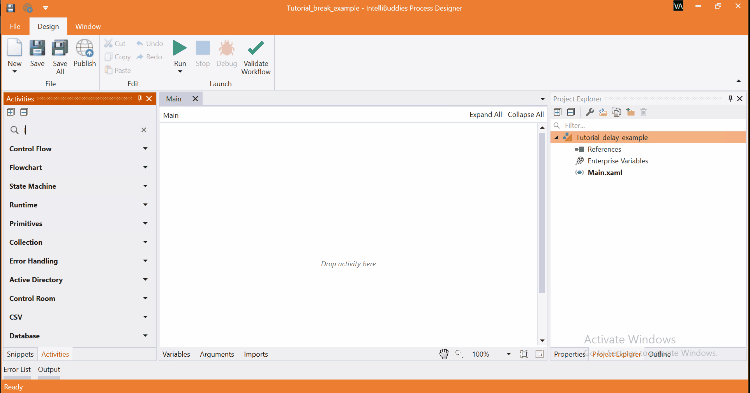Image resolution: width=750 pixels, height=393 pixels.
Task: Select References in project tree
Action: (604, 149)
